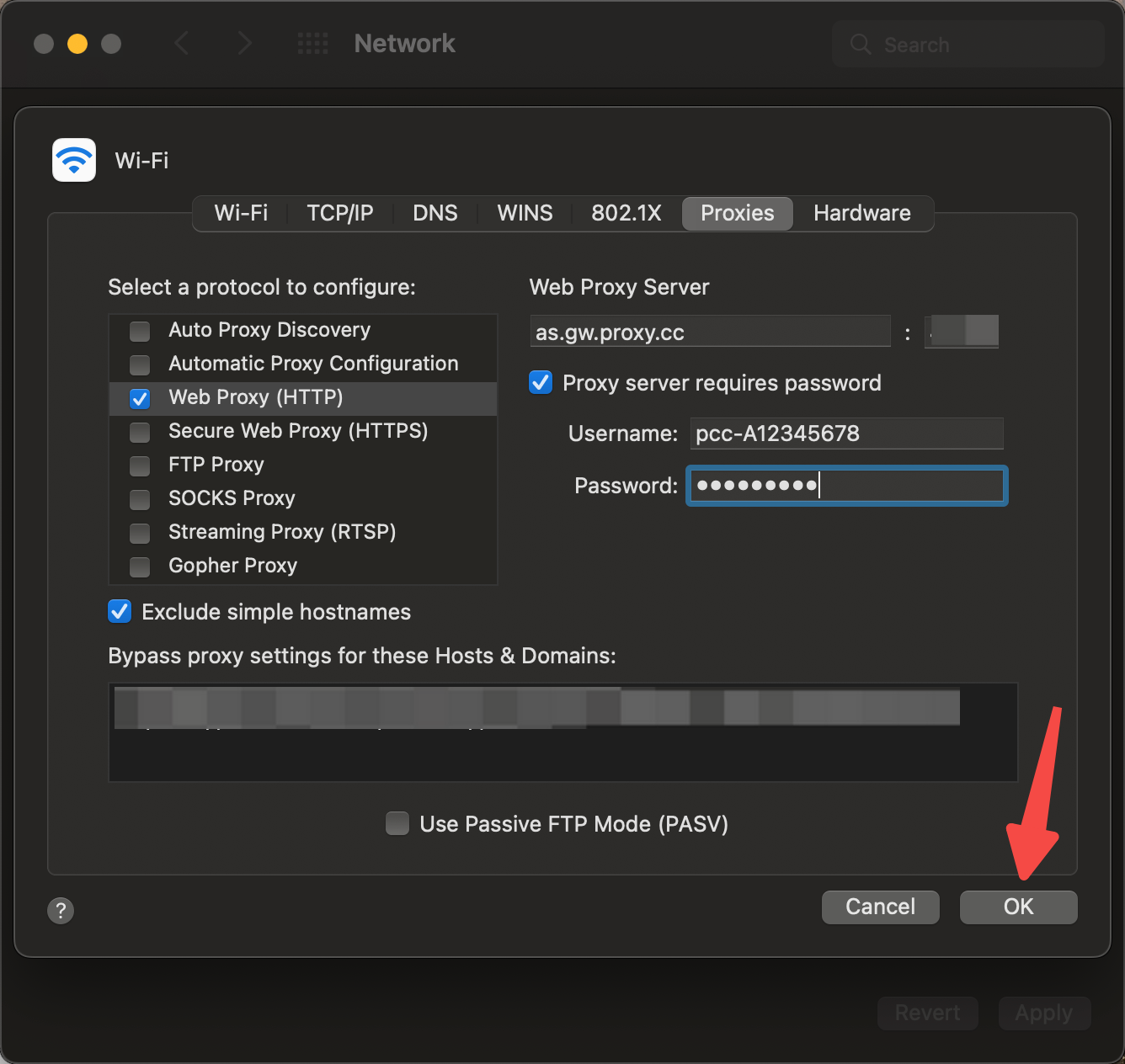This screenshot has width=1125, height=1064.
Task: Click the Revert button
Action: [x=927, y=1013]
